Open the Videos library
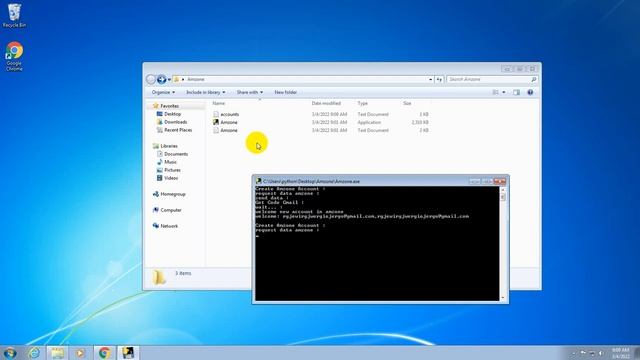Screen dimensions: 640x360 pyautogui.click(x=171, y=178)
